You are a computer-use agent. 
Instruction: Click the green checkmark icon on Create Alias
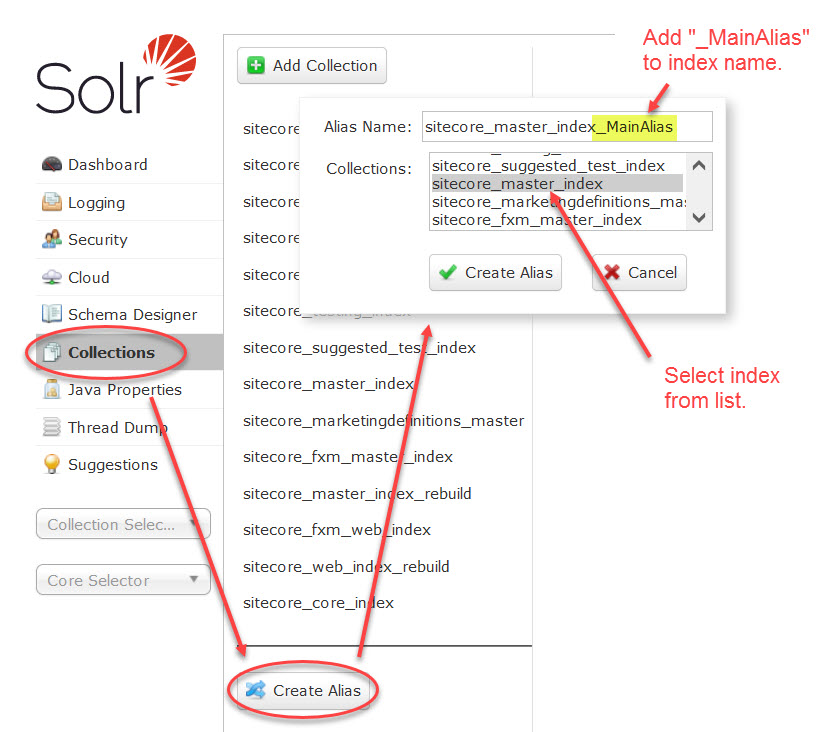tap(447, 273)
